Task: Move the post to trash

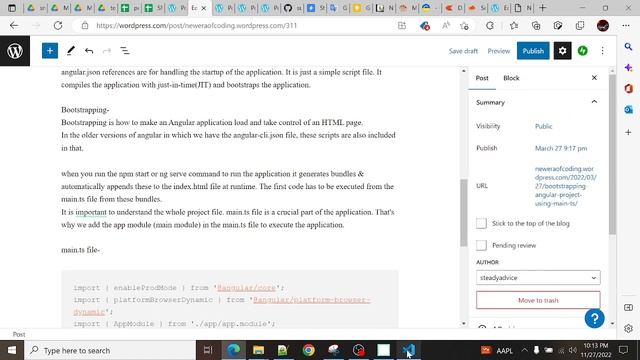Action: tap(538, 300)
